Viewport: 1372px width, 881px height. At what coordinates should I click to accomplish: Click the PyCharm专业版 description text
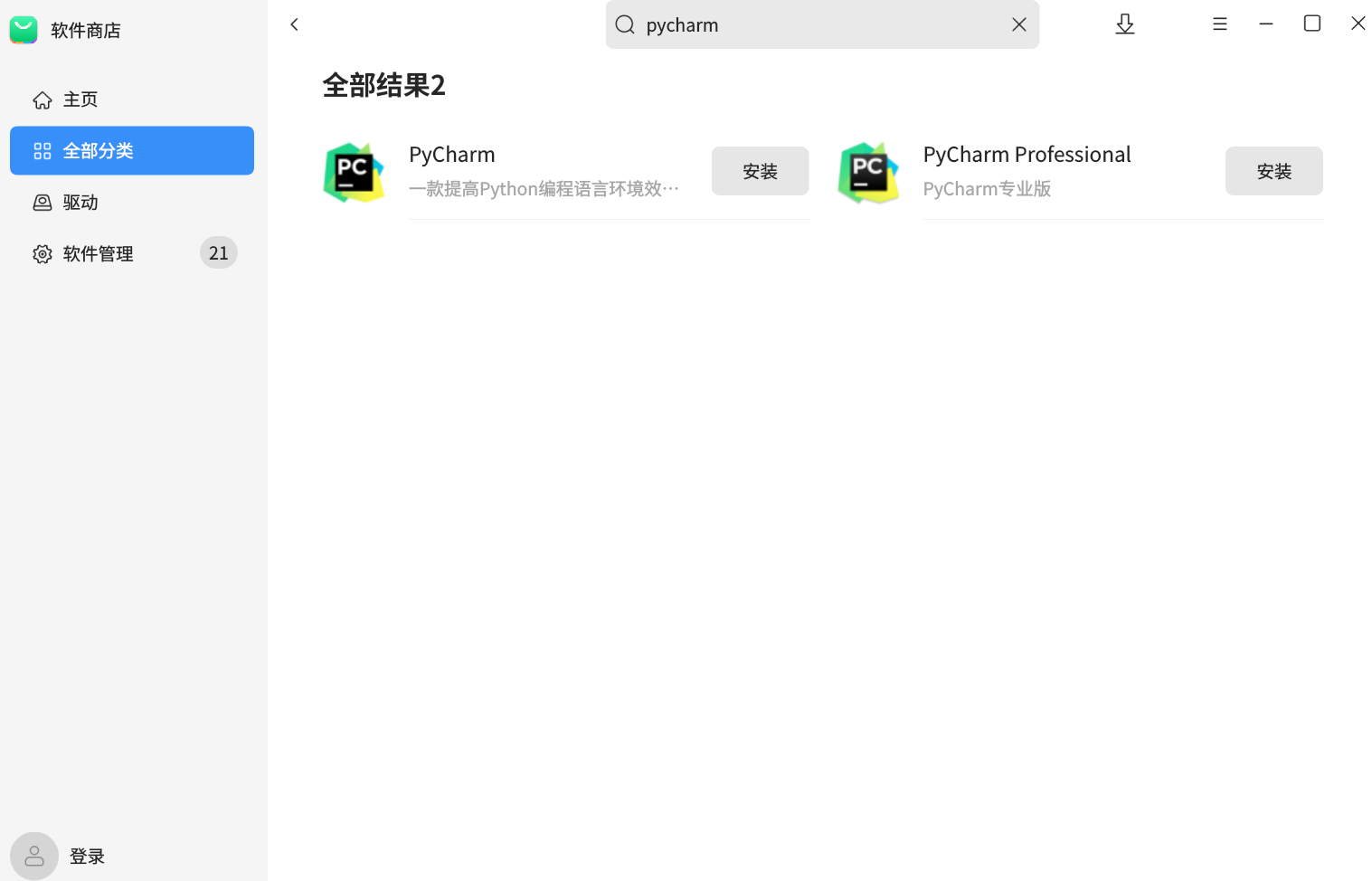[988, 189]
